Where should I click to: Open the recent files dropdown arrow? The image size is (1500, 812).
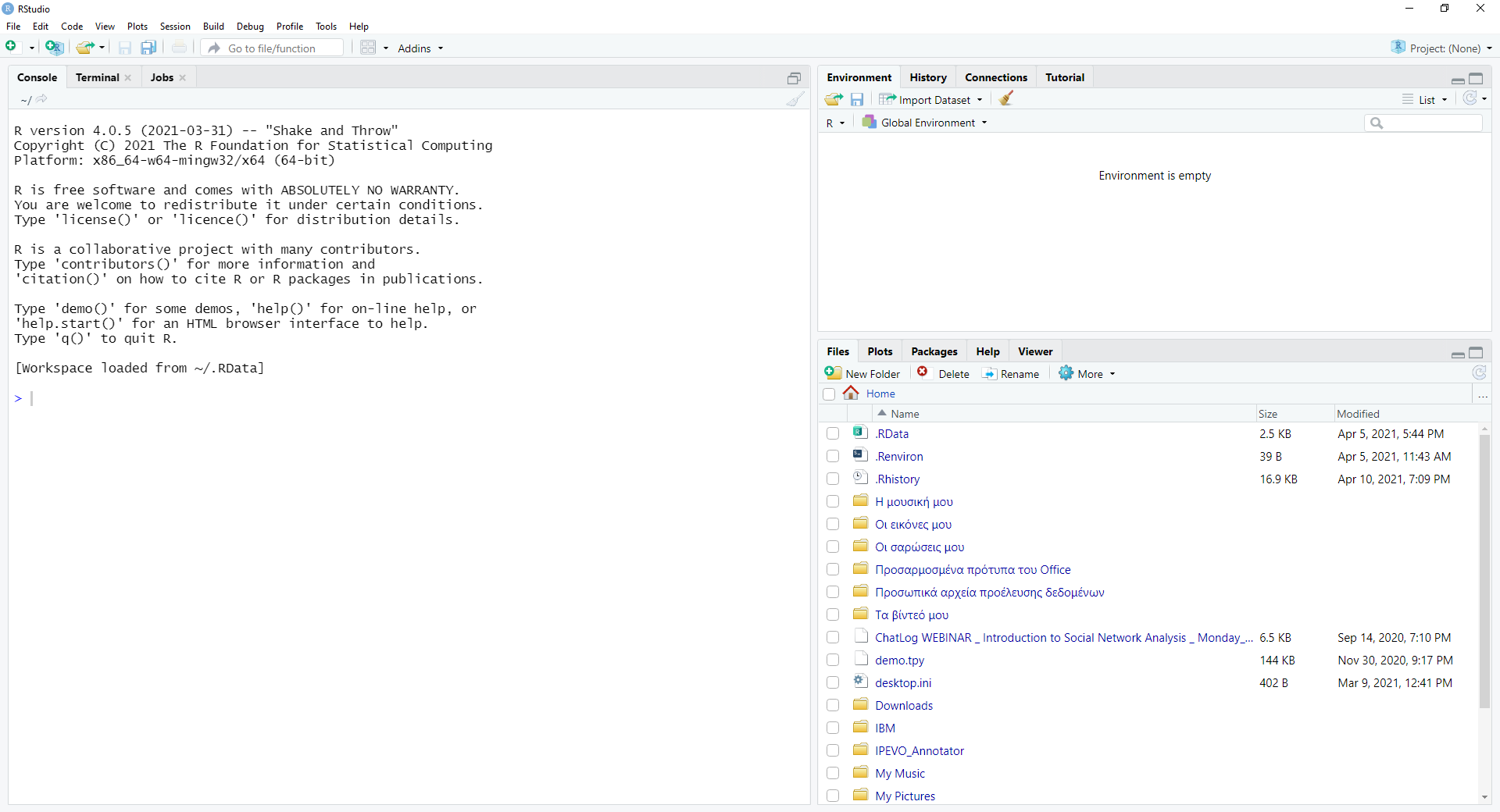click(x=102, y=48)
